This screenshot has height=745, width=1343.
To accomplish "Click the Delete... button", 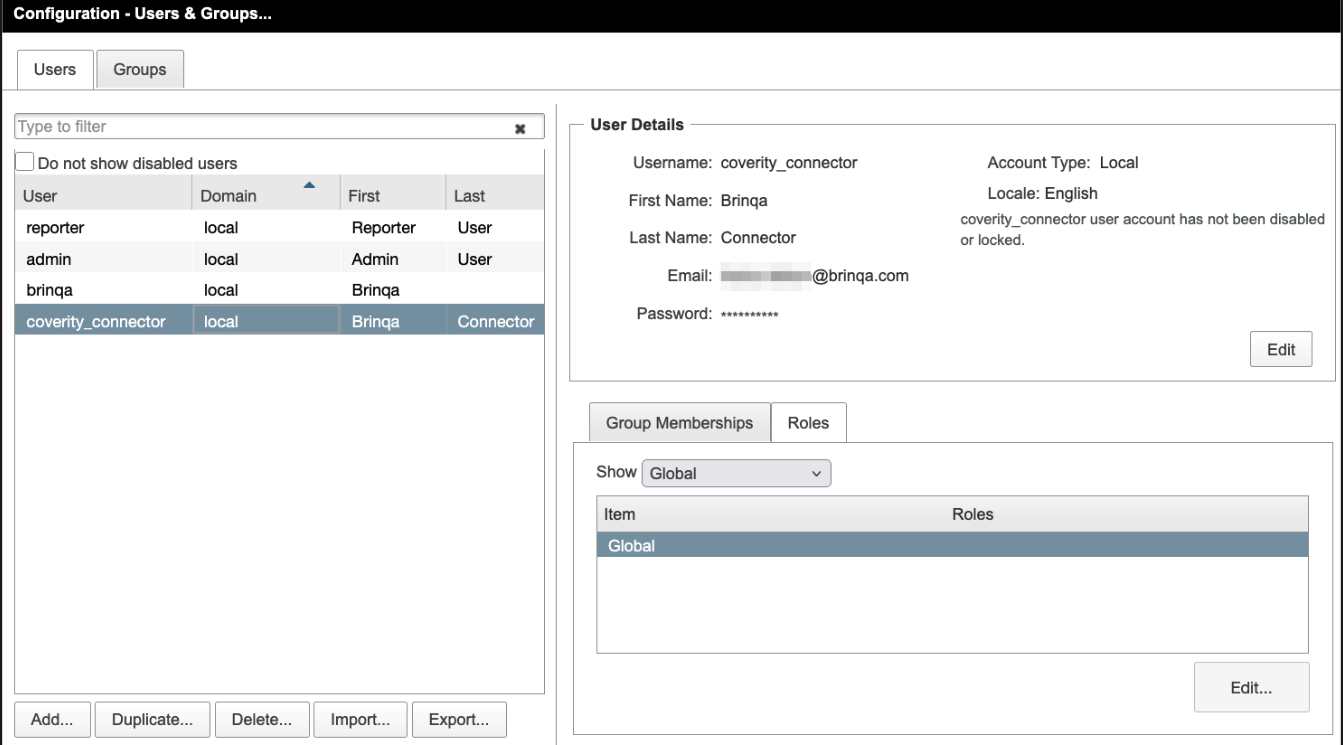I will (262, 719).
